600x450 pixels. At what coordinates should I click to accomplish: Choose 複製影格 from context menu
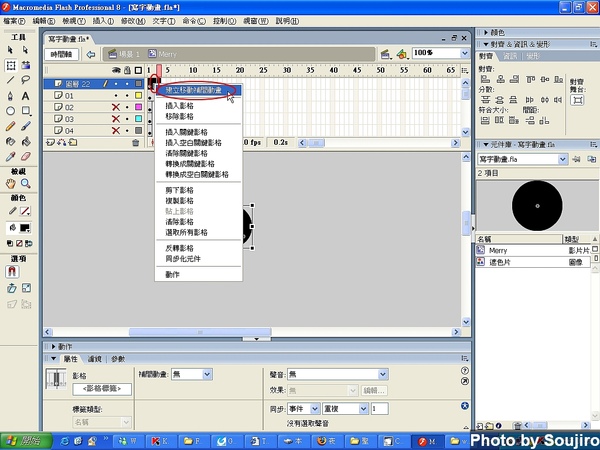click(198, 201)
